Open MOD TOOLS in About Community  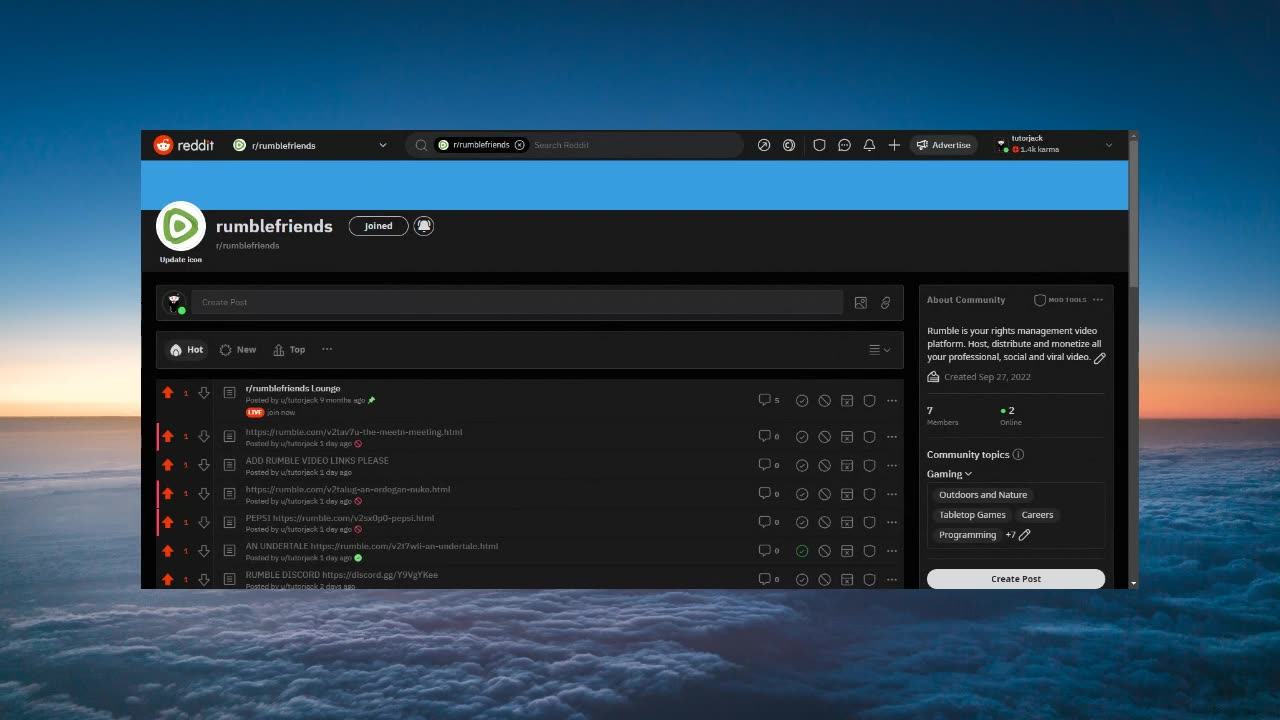tap(1060, 300)
